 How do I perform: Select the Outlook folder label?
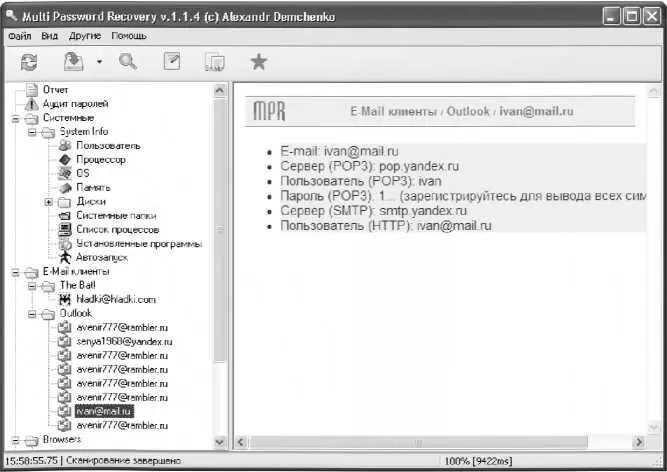coord(76,313)
